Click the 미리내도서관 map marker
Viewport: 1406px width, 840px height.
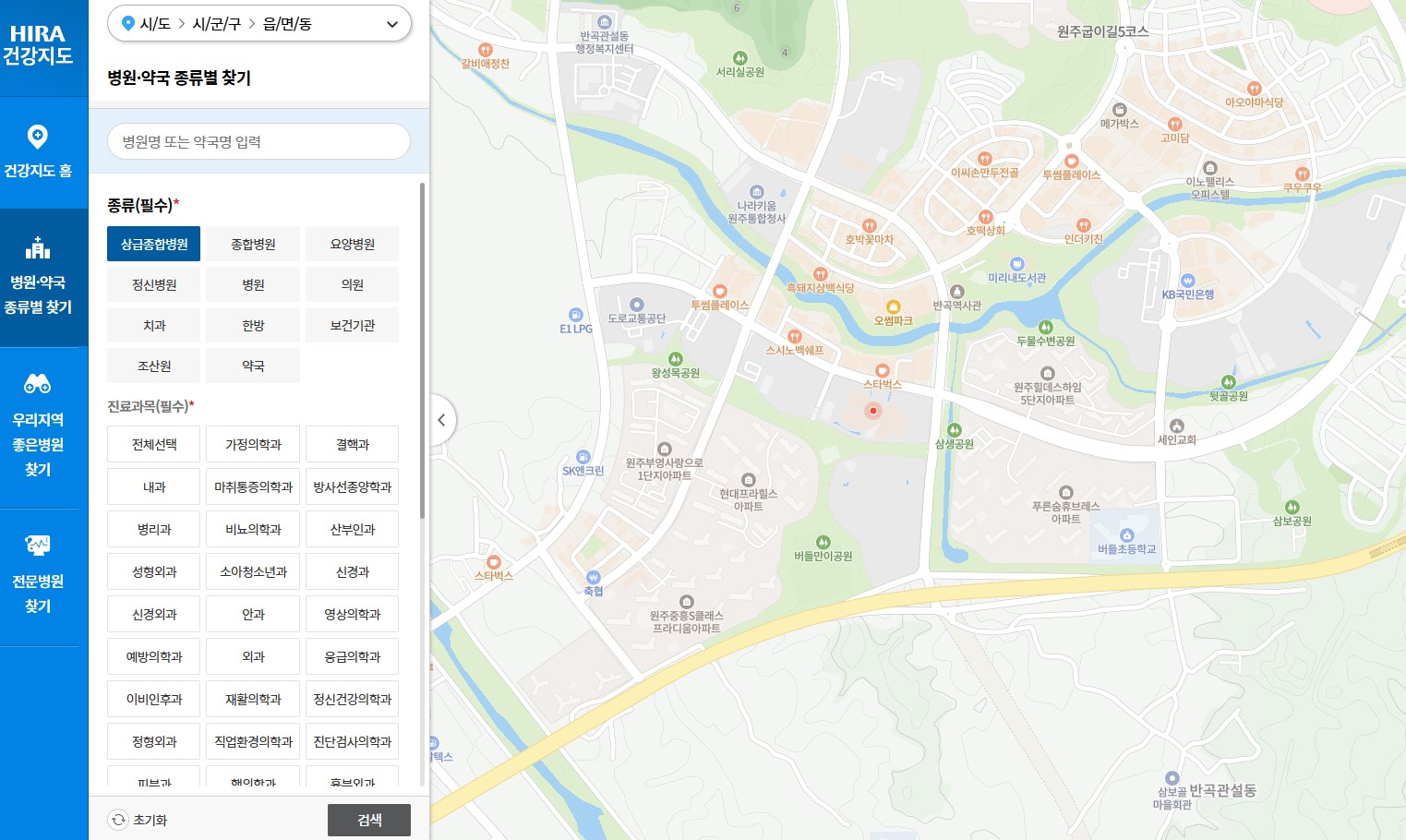(x=1017, y=264)
